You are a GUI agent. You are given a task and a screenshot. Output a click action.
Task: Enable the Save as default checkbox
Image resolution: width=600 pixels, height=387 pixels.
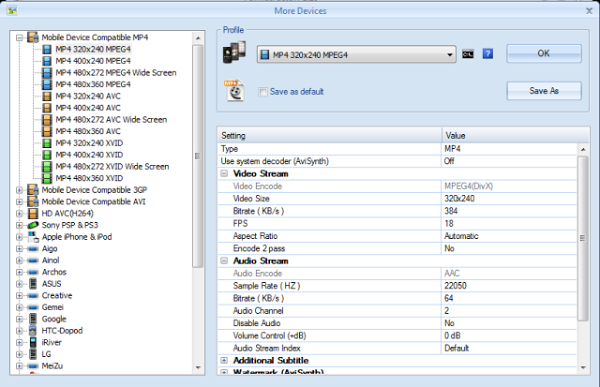coord(263,92)
